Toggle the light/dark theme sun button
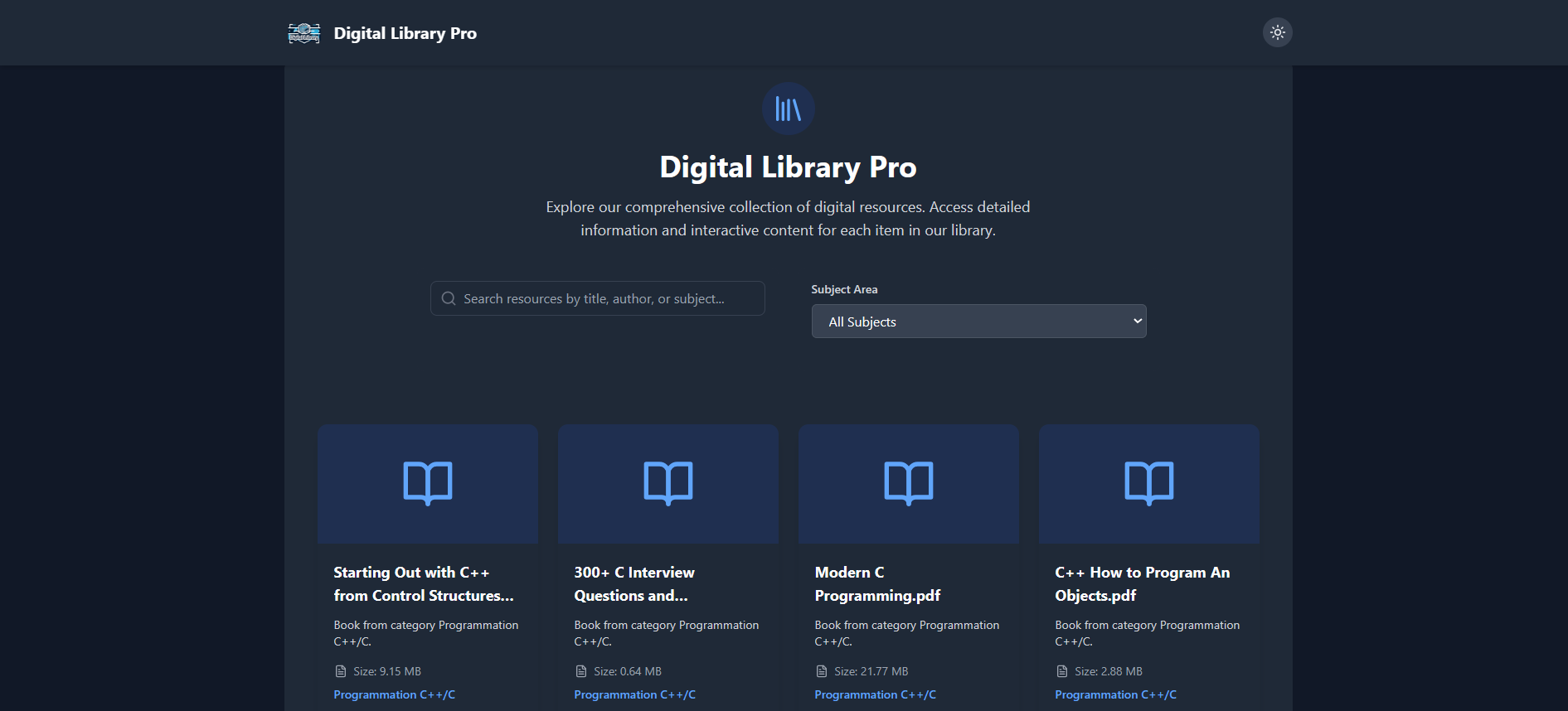Image resolution: width=1568 pixels, height=711 pixels. (x=1277, y=32)
